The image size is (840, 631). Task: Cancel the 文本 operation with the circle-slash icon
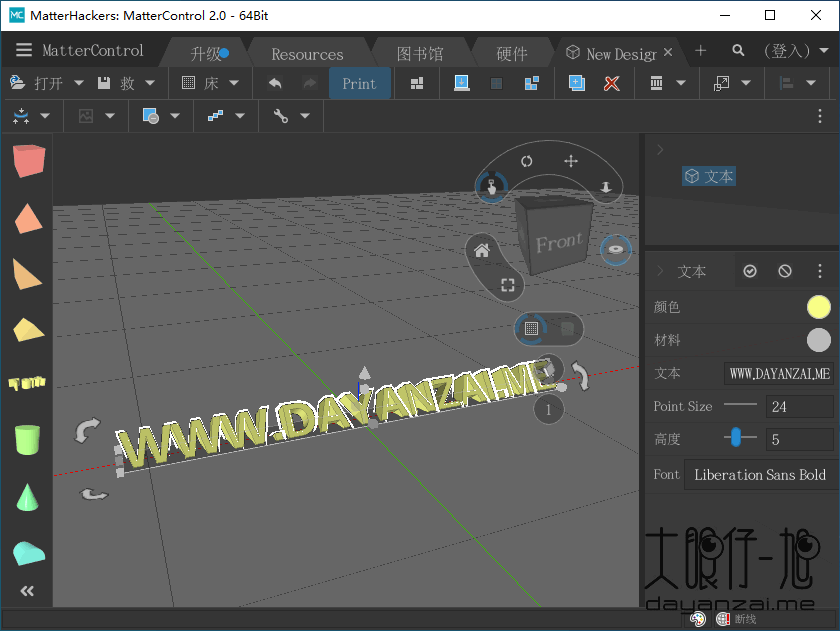coord(785,271)
